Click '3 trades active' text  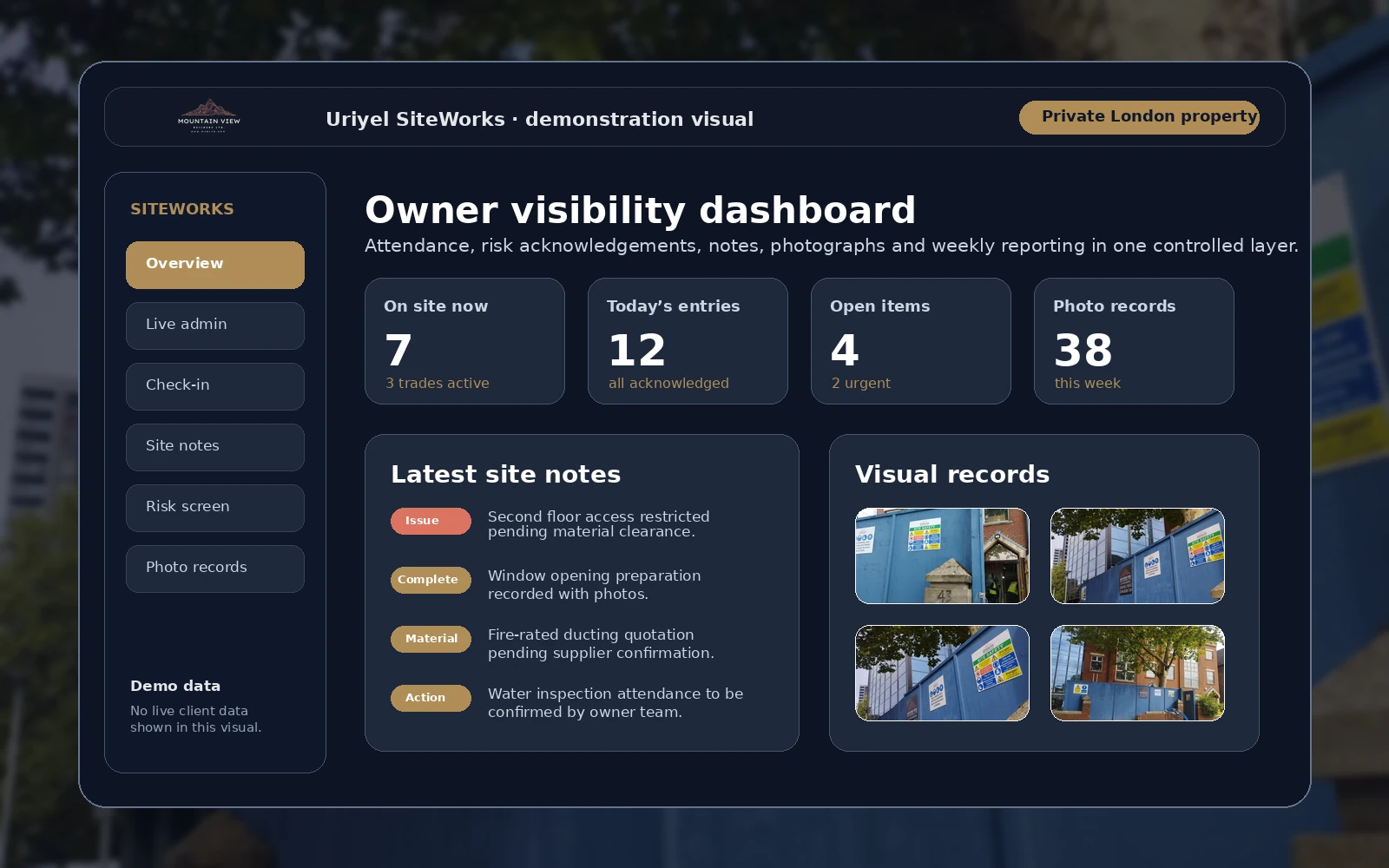click(x=438, y=384)
